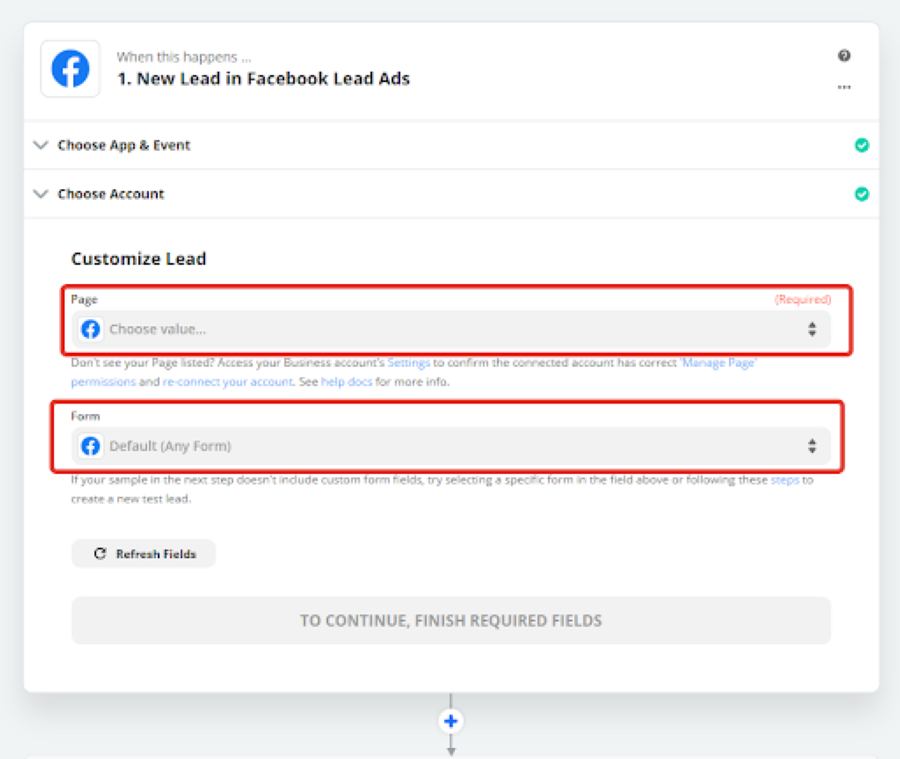Click the Facebook Lead Ads app logo
Screen dimensions: 900x759
(70, 69)
